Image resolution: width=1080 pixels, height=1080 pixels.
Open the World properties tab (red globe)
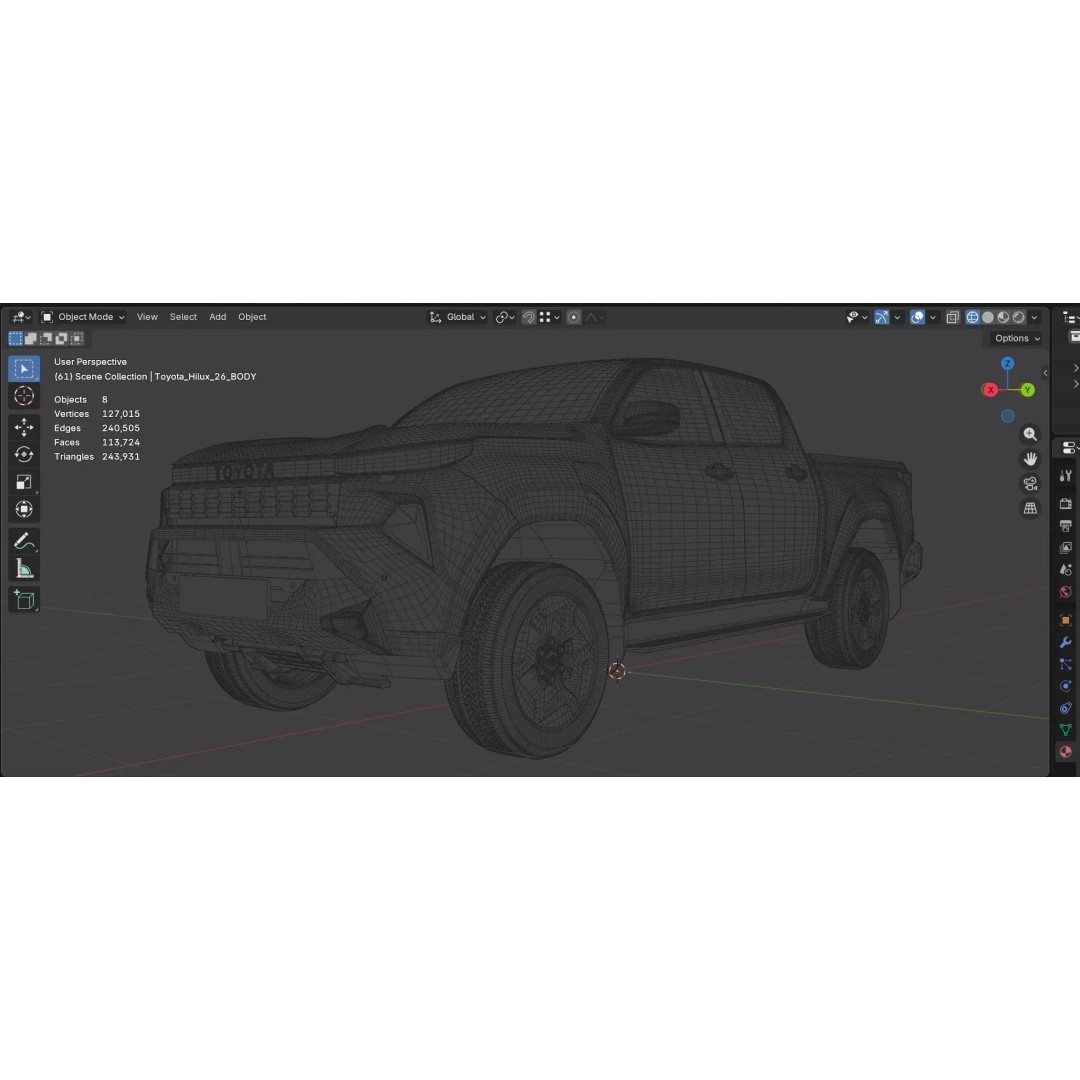[1066, 592]
